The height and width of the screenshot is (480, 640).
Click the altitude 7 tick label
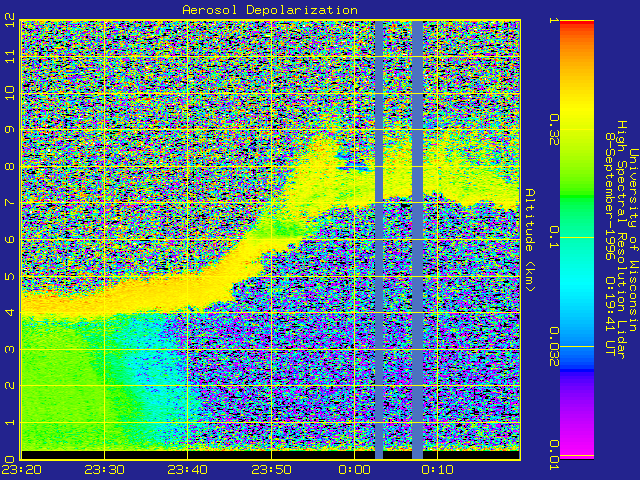coord(10,202)
